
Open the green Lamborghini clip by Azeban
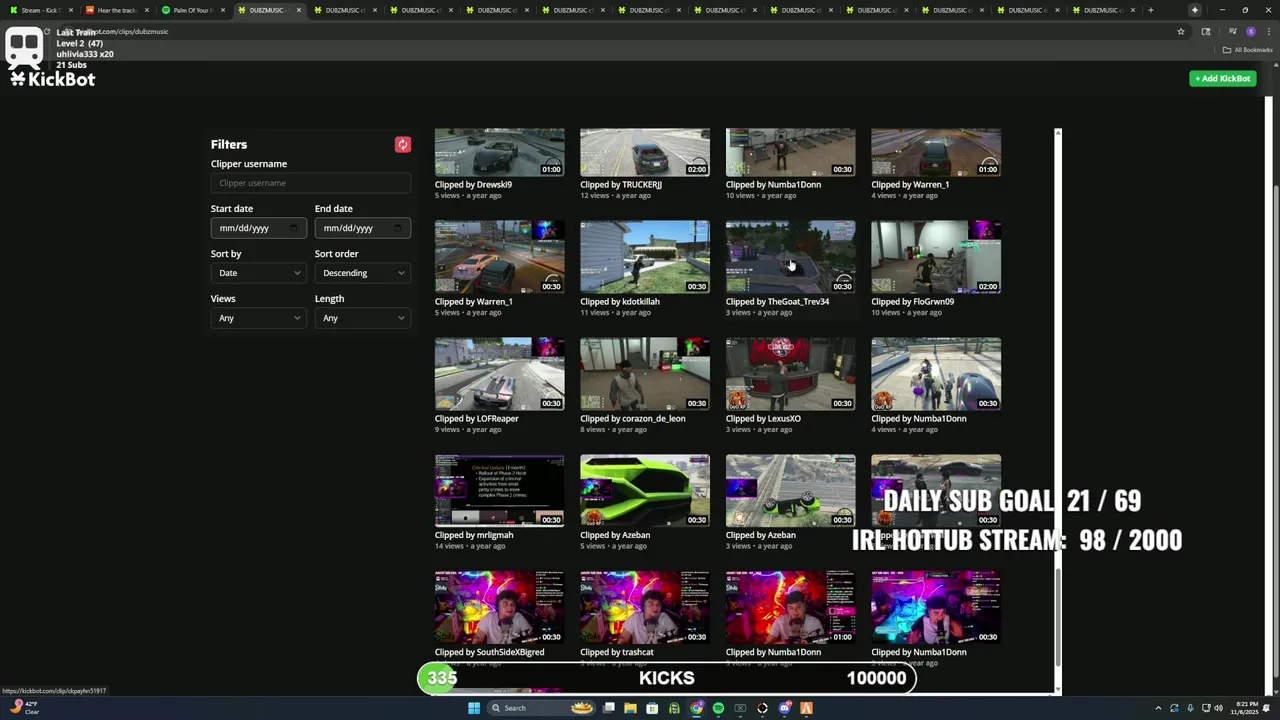(x=645, y=491)
